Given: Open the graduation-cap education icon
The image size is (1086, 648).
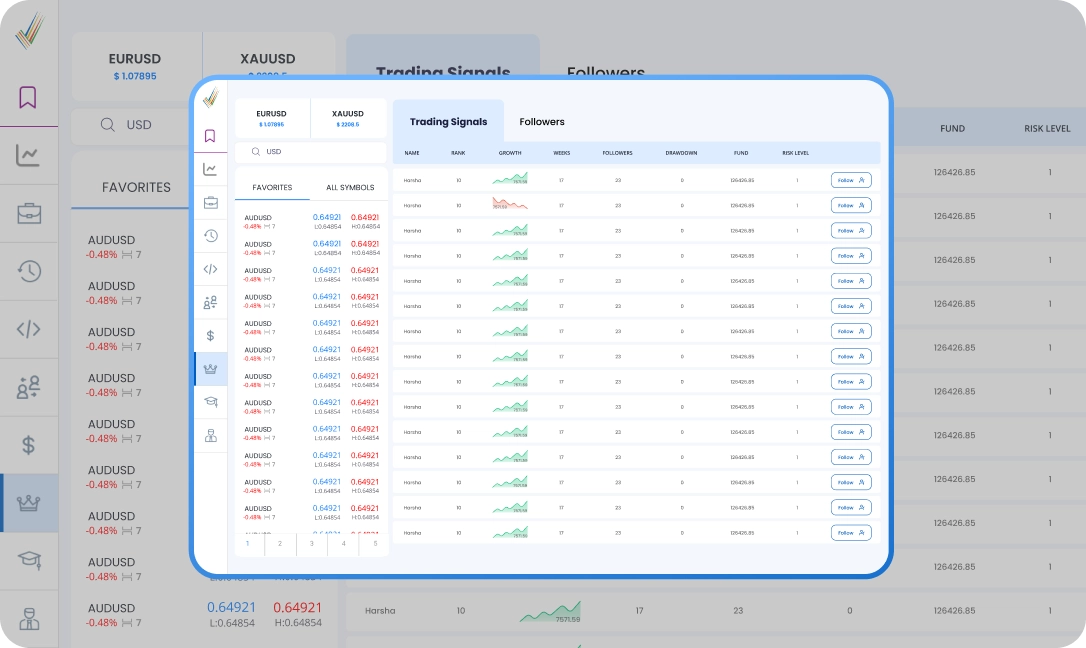Looking at the screenshot, I should click(210, 402).
